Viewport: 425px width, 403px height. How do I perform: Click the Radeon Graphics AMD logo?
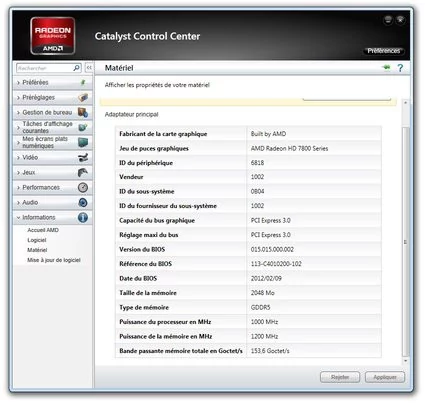coord(53,36)
